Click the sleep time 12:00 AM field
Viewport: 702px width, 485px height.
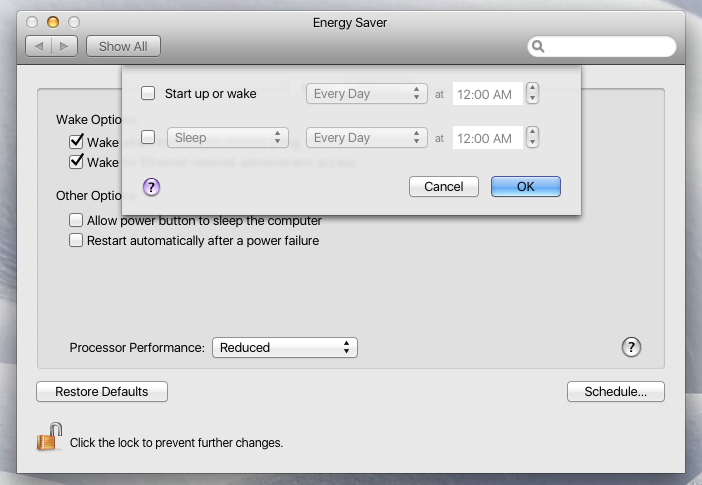pyautogui.click(x=487, y=138)
